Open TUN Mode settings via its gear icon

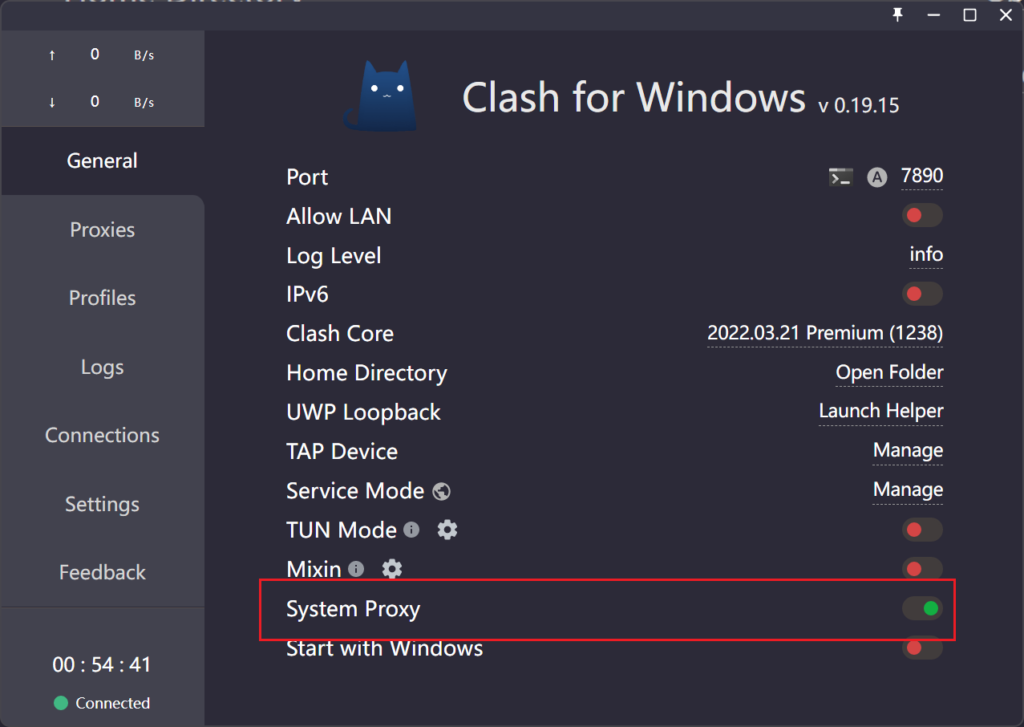coord(447,530)
